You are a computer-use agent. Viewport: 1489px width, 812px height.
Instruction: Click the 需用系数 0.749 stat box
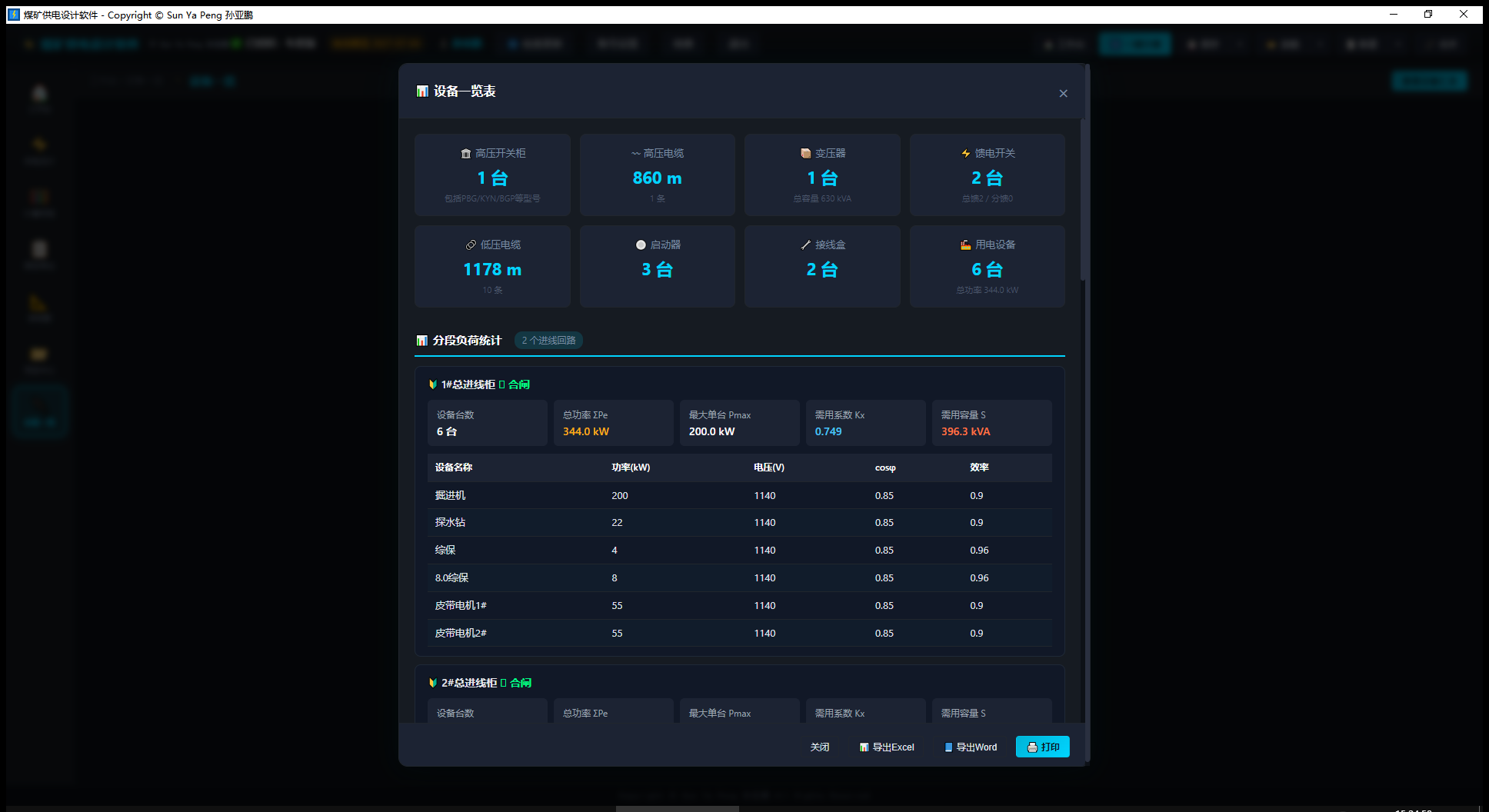(866, 423)
